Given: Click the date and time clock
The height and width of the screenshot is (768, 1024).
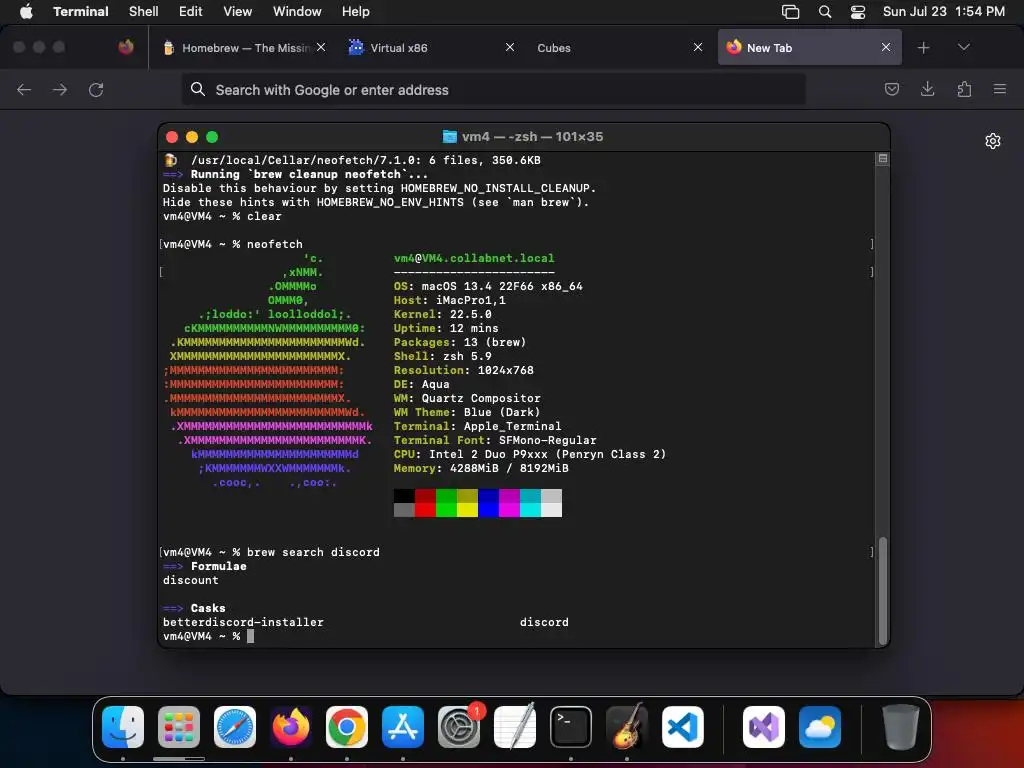Looking at the screenshot, I should 944,11.
